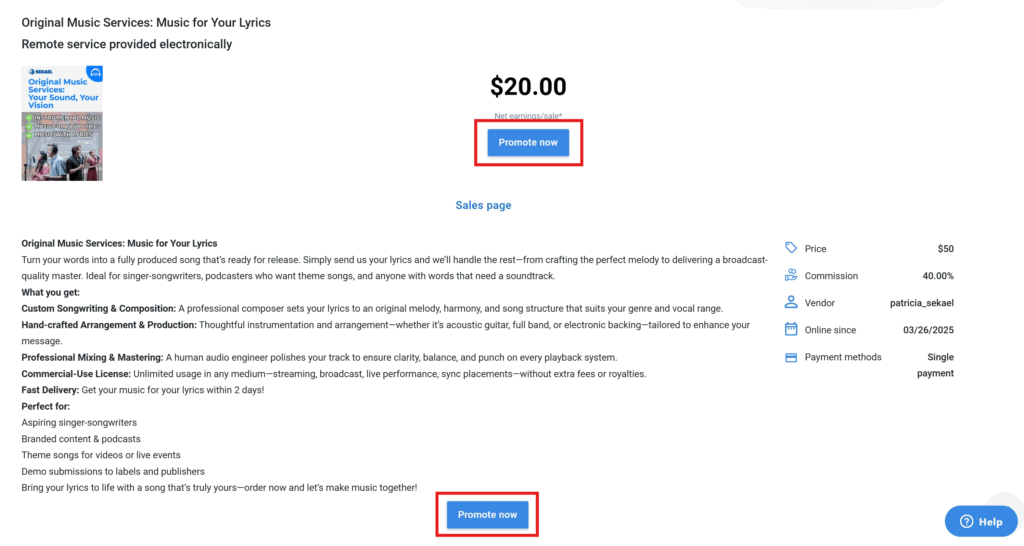
Task: Open the Sales page link
Action: point(483,205)
